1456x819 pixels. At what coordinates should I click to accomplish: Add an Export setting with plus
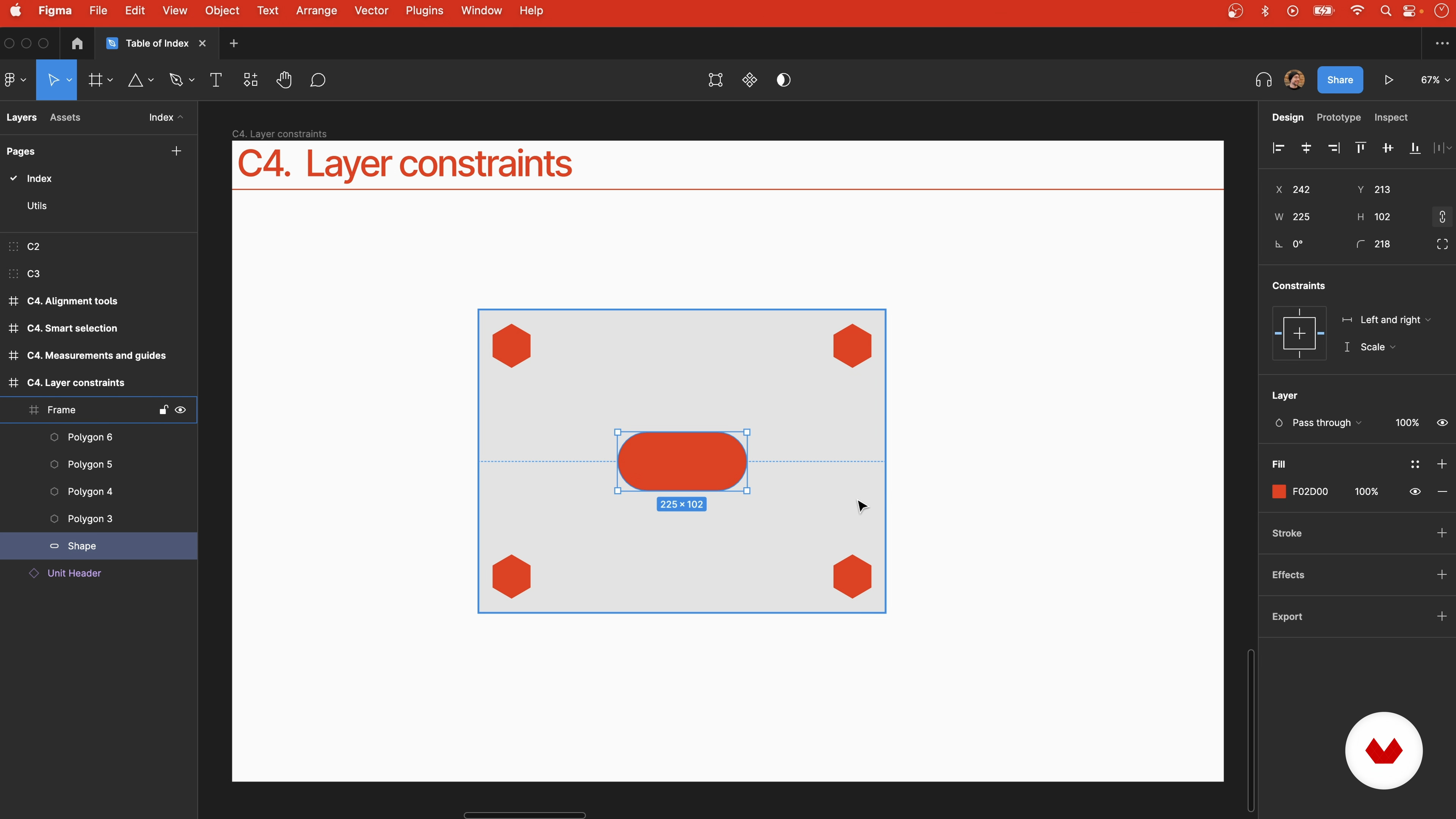click(x=1442, y=617)
